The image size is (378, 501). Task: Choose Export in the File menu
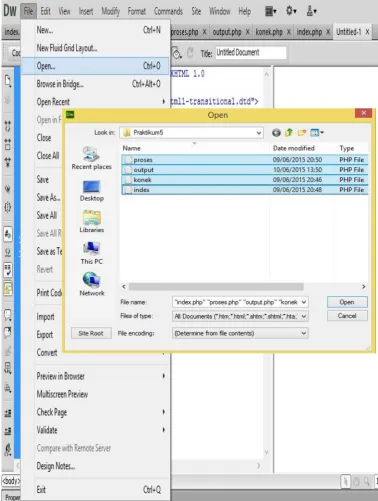click(x=45, y=335)
